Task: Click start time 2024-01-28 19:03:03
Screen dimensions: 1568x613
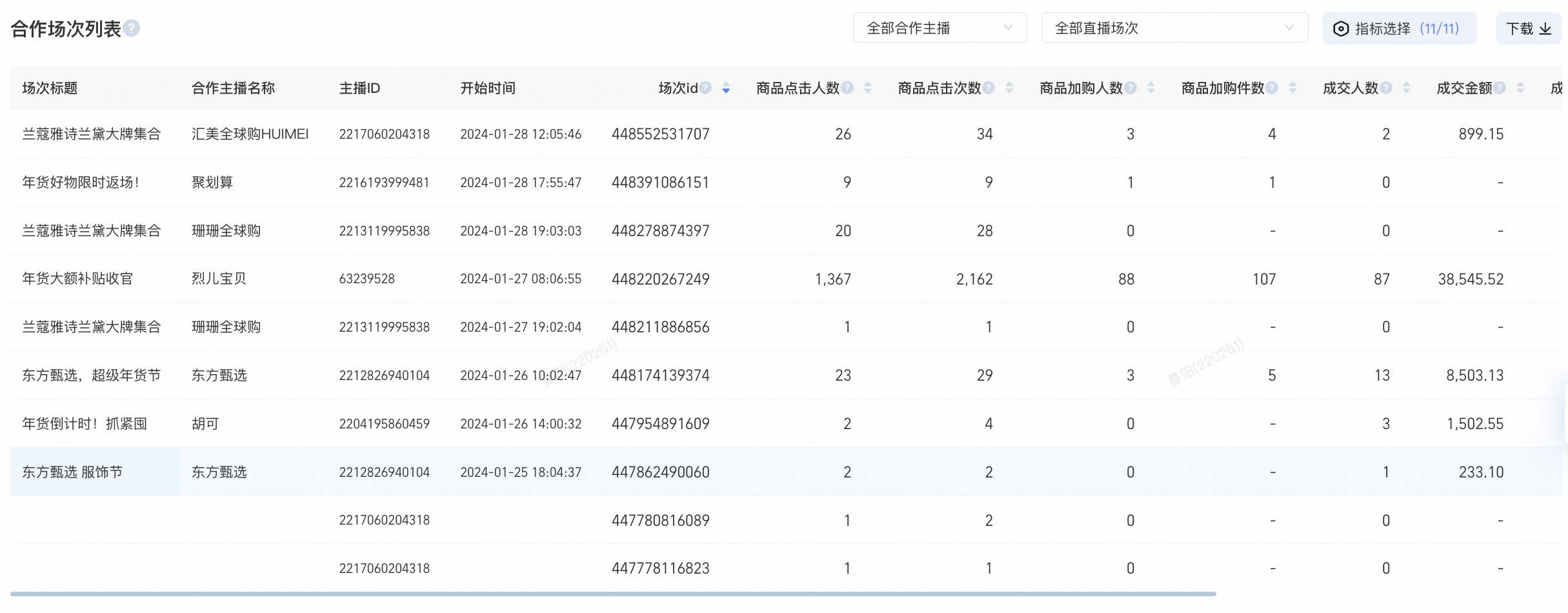Action: coord(521,231)
